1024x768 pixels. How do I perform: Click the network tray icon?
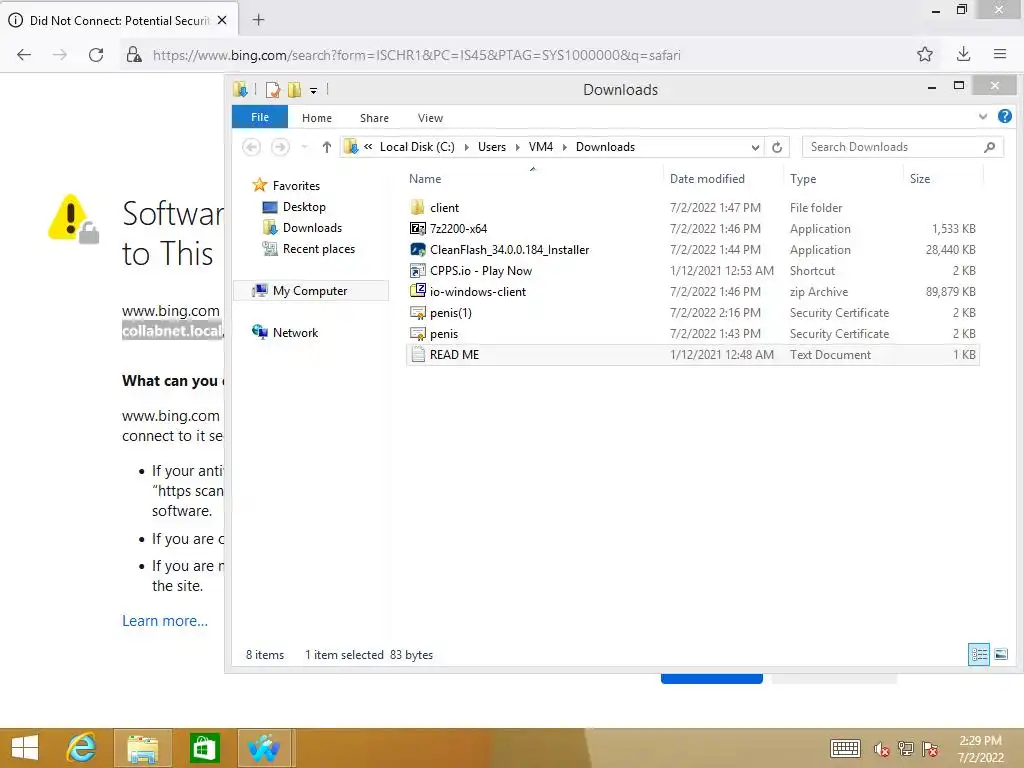(906, 749)
